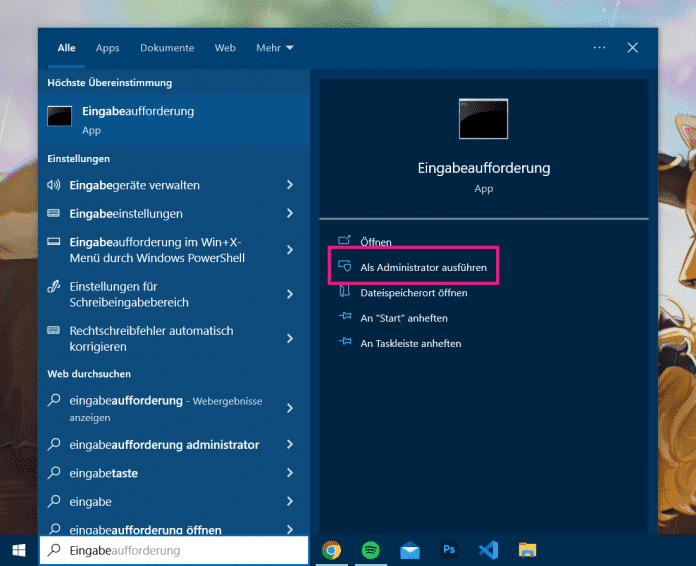
Task: Launch Spotify from the taskbar
Action: [370, 550]
